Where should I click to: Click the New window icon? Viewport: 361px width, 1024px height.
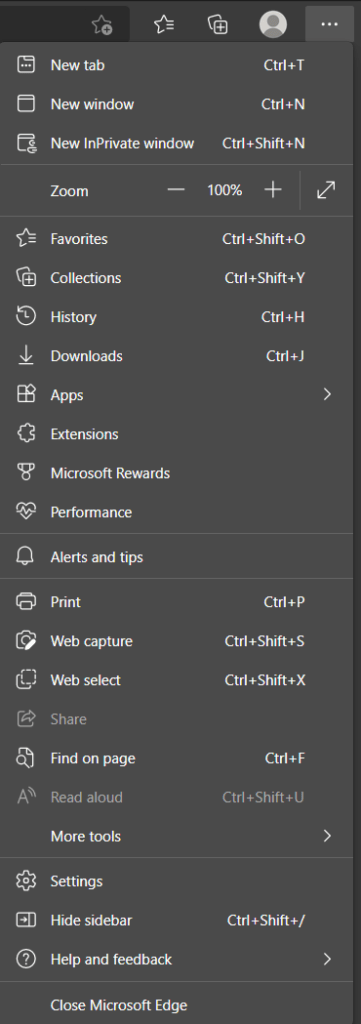point(25,104)
